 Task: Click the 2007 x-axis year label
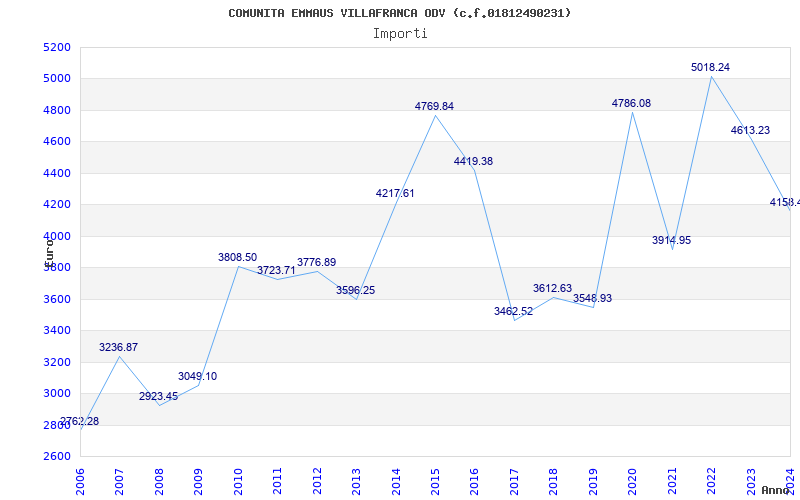[x=119, y=482]
